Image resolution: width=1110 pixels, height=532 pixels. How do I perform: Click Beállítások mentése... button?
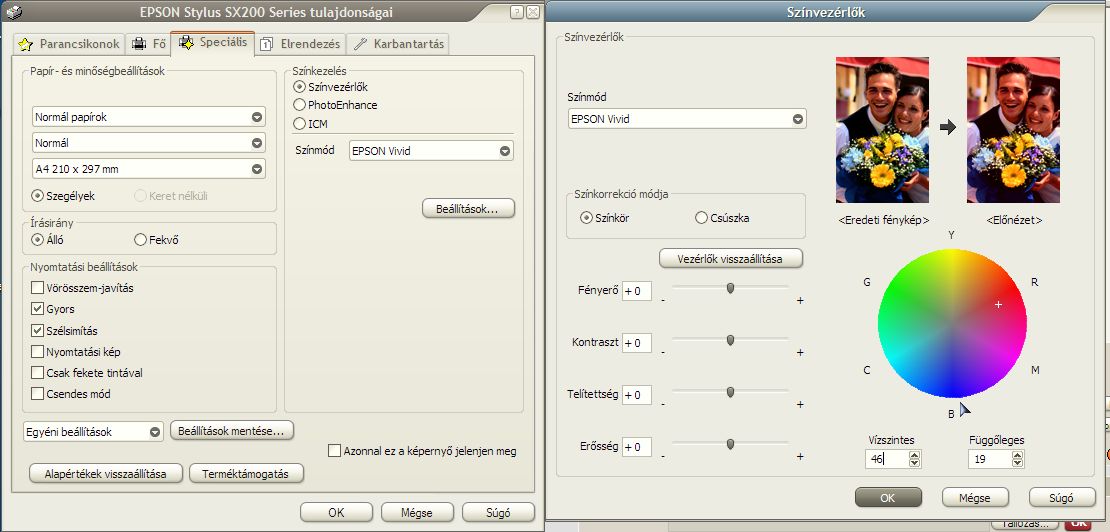pos(231,430)
